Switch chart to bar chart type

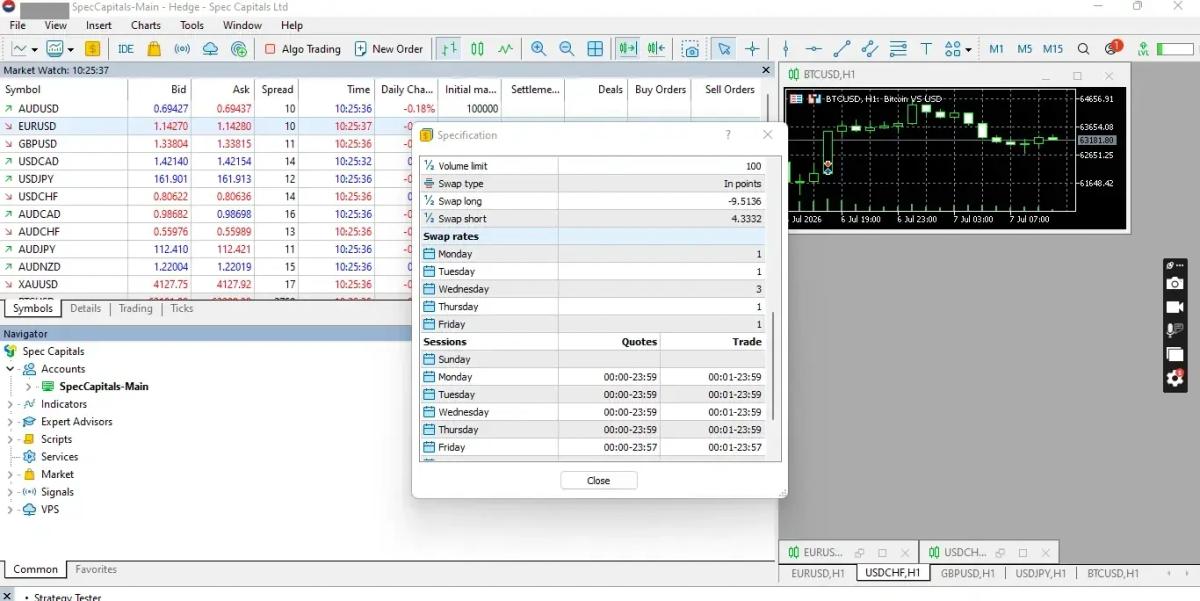[x=450, y=48]
